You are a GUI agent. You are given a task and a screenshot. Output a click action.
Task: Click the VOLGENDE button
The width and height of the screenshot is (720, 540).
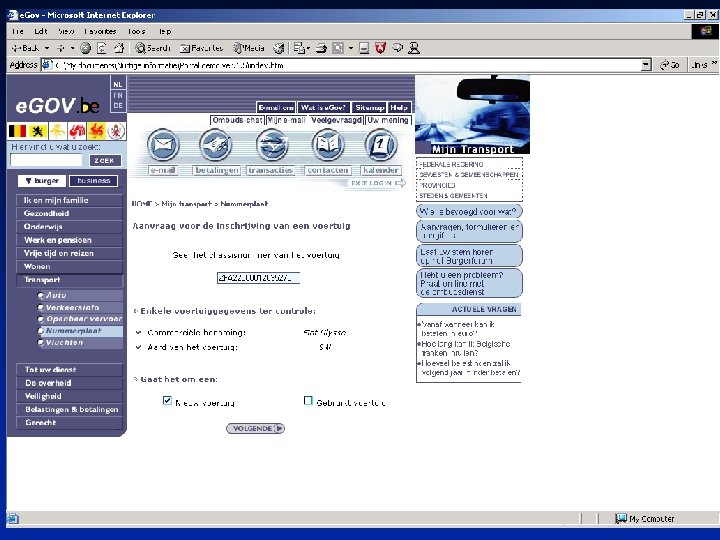pyautogui.click(x=255, y=428)
